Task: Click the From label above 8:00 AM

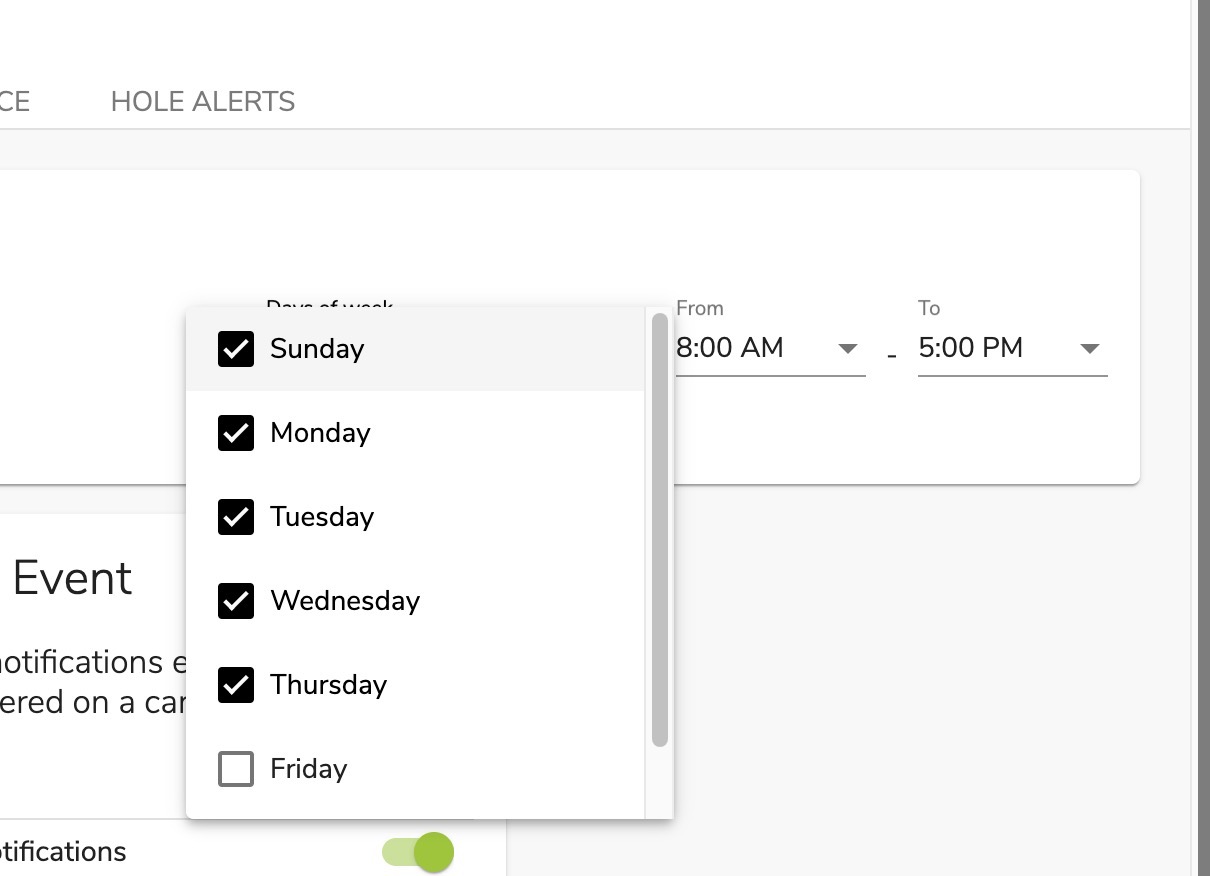Action: [x=700, y=308]
